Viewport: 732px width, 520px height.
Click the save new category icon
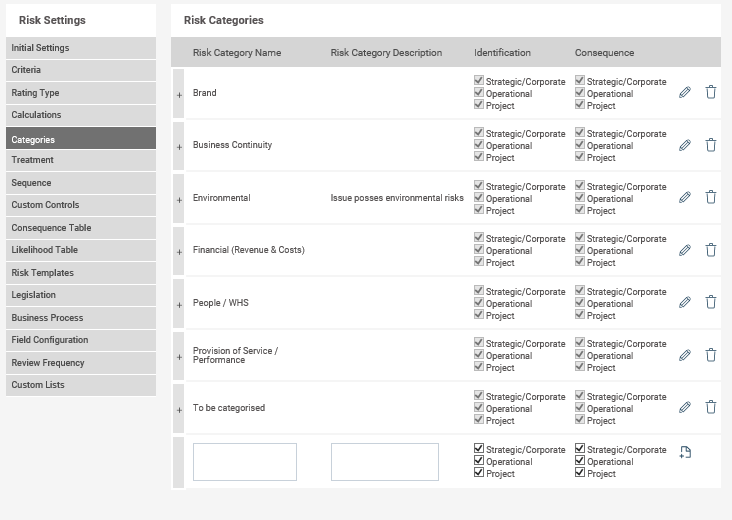[x=685, y=452]
